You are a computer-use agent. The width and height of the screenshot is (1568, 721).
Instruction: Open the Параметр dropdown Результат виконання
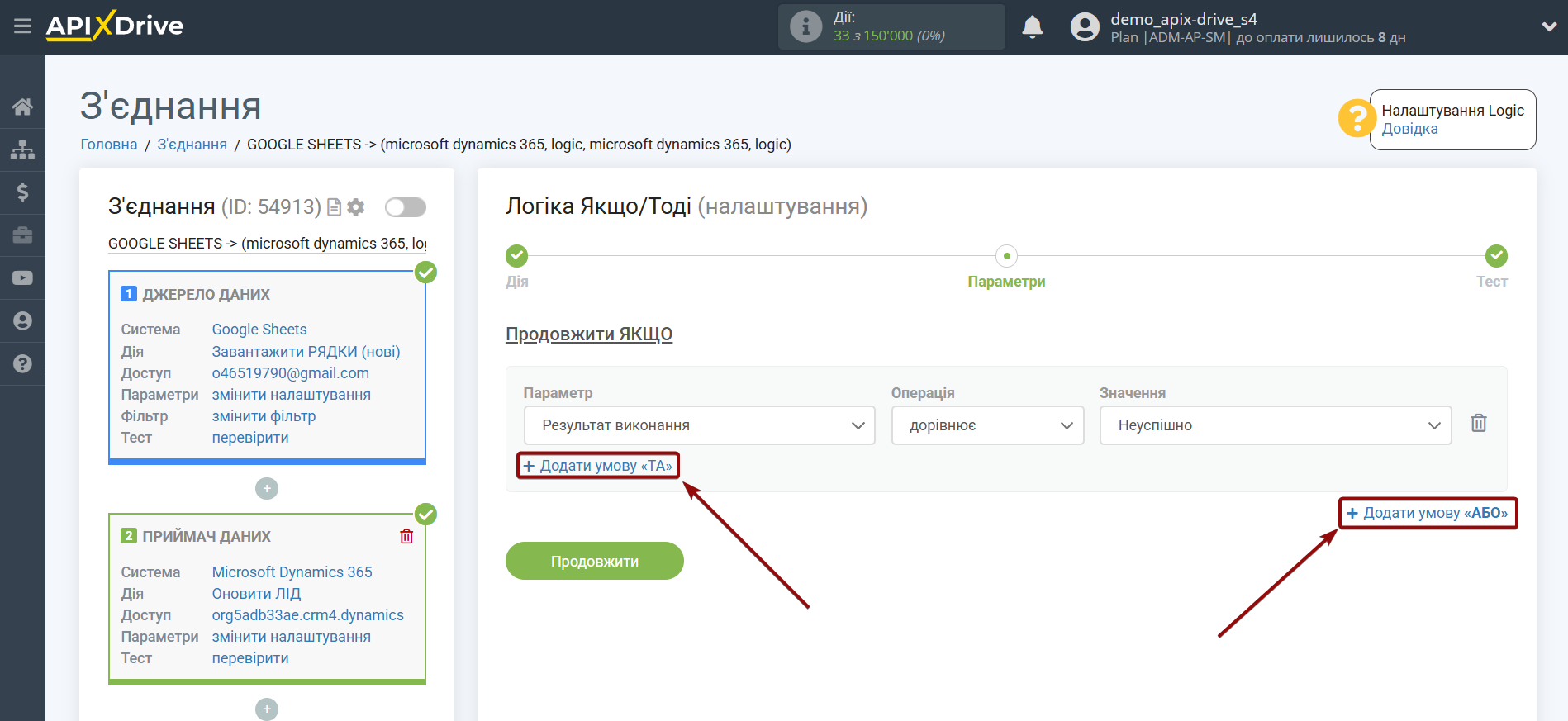pyautogui.click(x=699, y=425)
